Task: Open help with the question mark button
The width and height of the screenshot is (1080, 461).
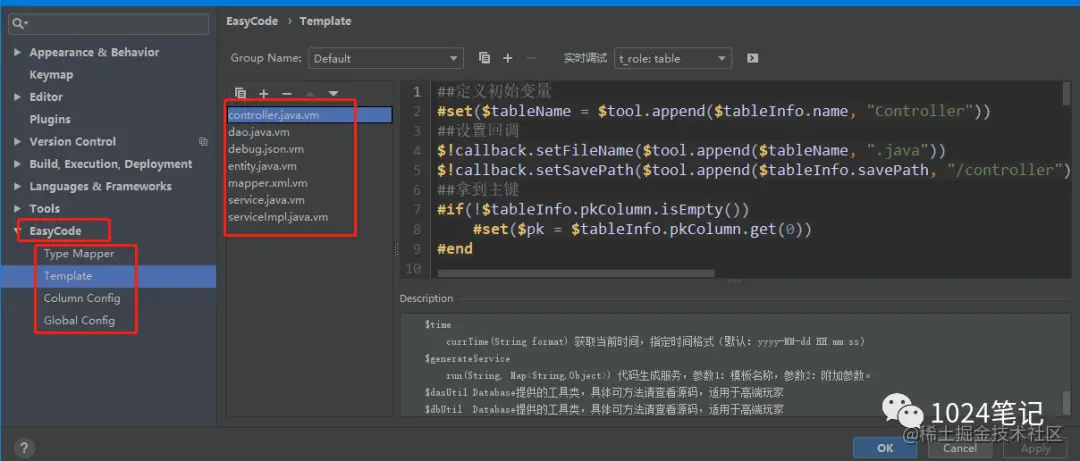Action: tap(23, 447)
